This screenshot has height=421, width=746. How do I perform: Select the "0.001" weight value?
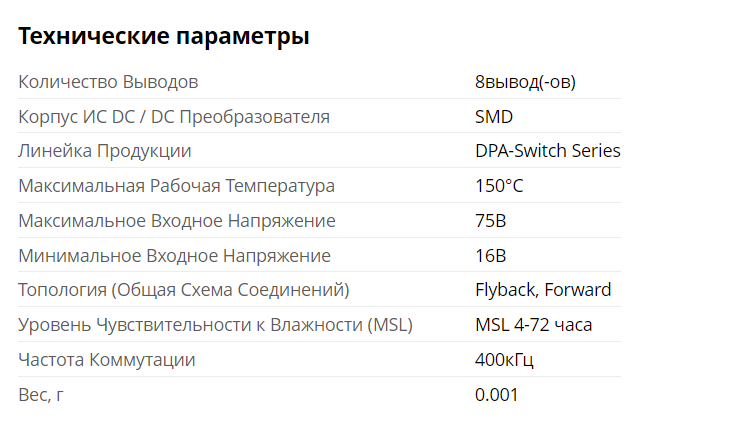pyautogui.click(x=496, y=395)
